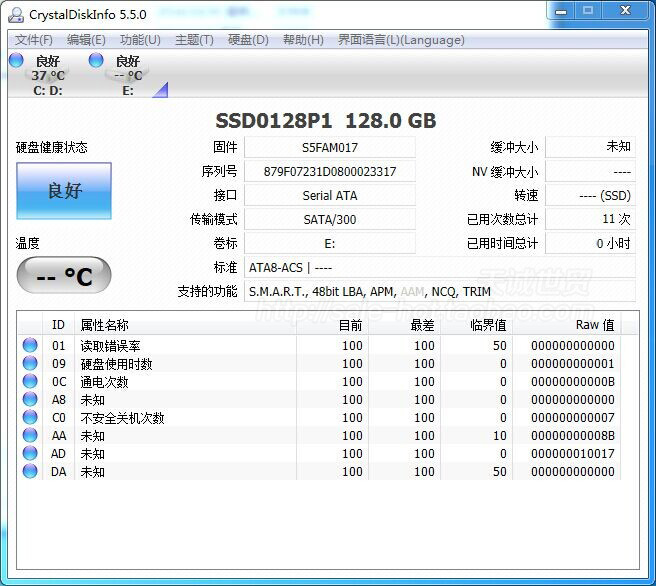
Task: Maximize the CrystalDiskInfo window
Action: click(x=588, y=11)
